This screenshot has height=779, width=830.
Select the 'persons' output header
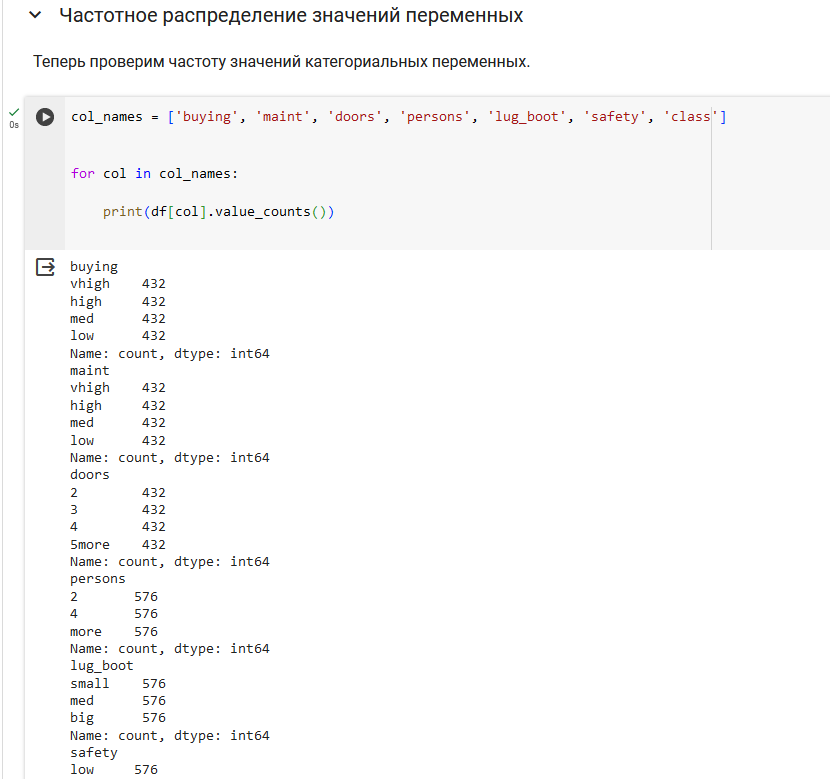[98, 579]
